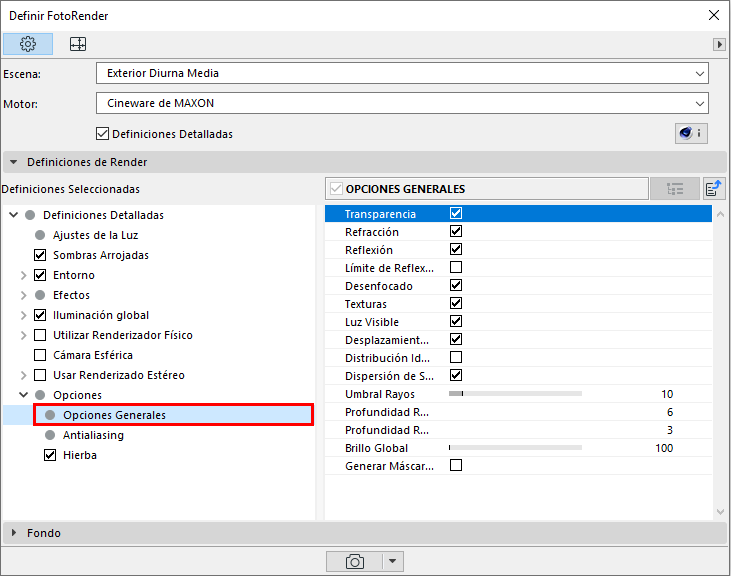Switch to the size settings tab icon
The image size is (731, 576).
(78, 44)
